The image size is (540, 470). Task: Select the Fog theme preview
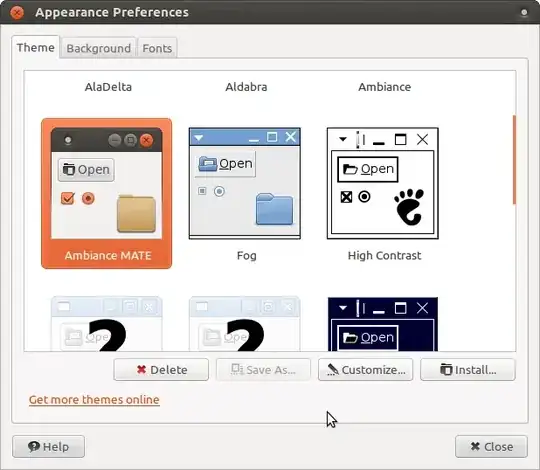click(245, 183)
